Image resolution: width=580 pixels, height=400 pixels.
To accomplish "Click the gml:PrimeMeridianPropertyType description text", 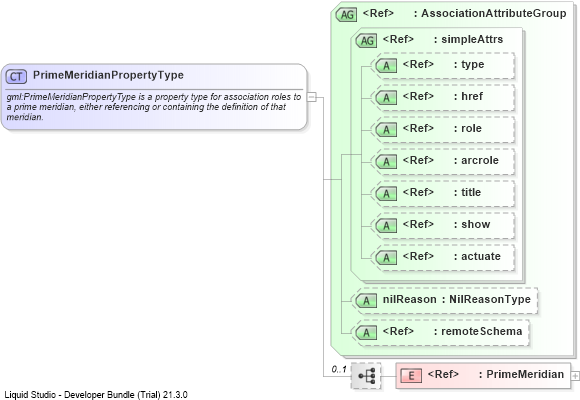I will (x=154, y=107).
